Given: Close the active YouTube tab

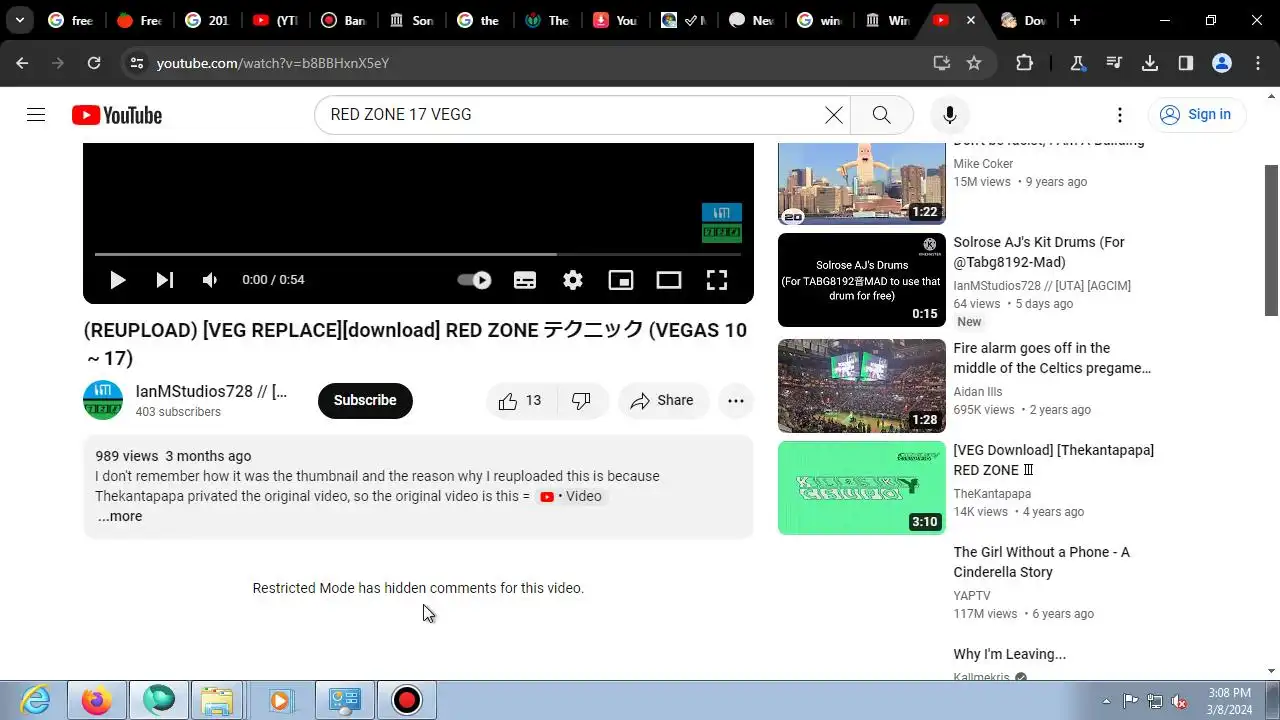Looking at the screenshot, I should (970, 20).
